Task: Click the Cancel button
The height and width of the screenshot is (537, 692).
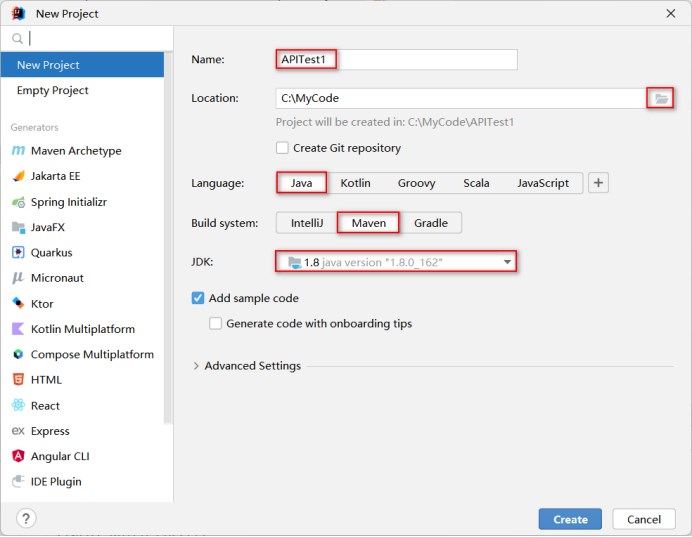Action: (x=643, y=519)
